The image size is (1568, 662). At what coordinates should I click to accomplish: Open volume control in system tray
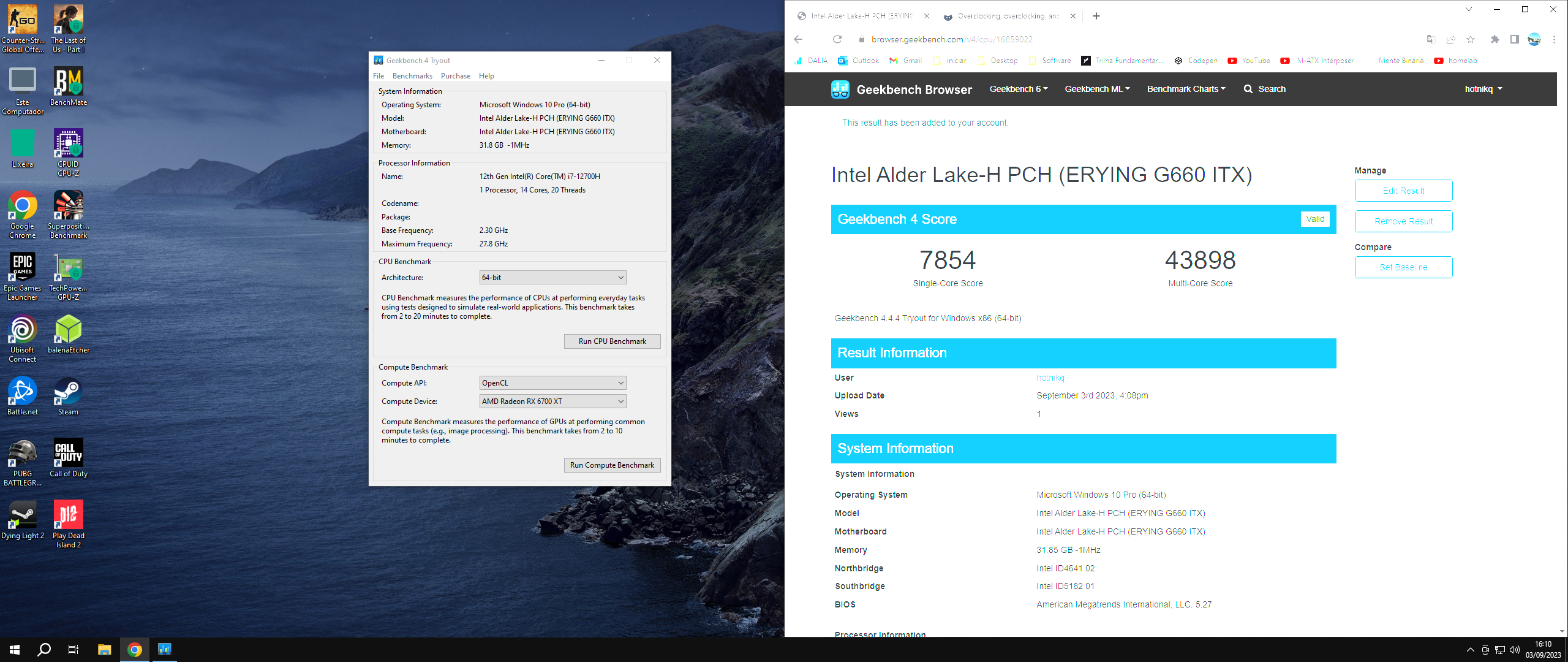[1515, 650]
